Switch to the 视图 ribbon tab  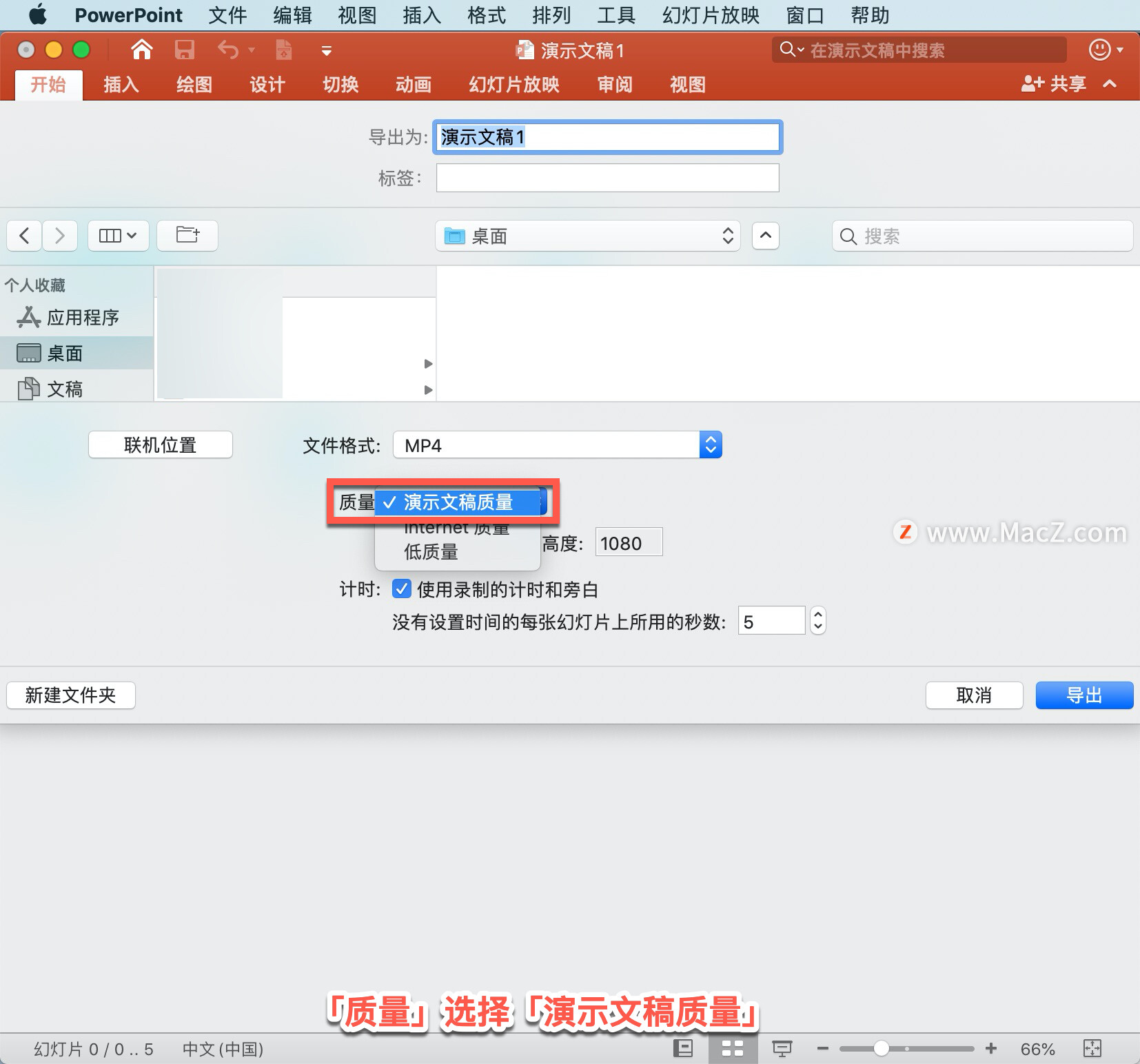pyautogui.click(x=688, y=85)
